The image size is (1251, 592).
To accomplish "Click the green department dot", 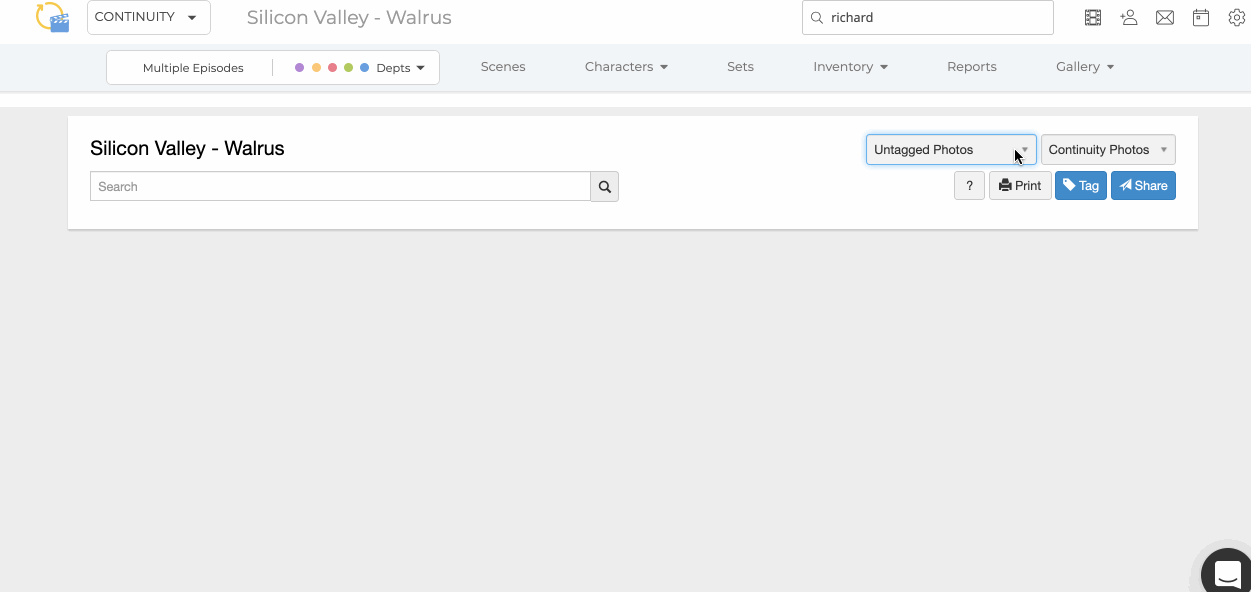I will click(x=348, y=68).
